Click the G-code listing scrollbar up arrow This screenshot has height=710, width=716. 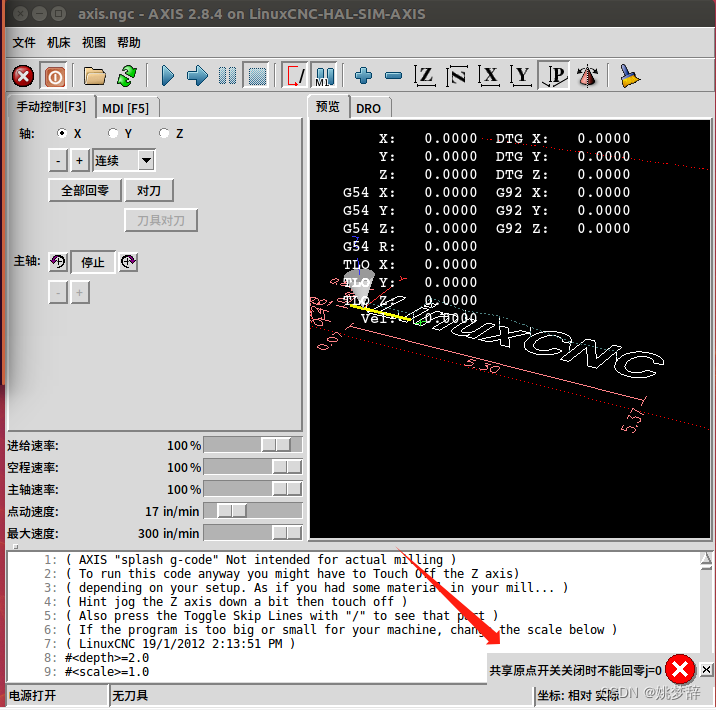tap(706, 560)
